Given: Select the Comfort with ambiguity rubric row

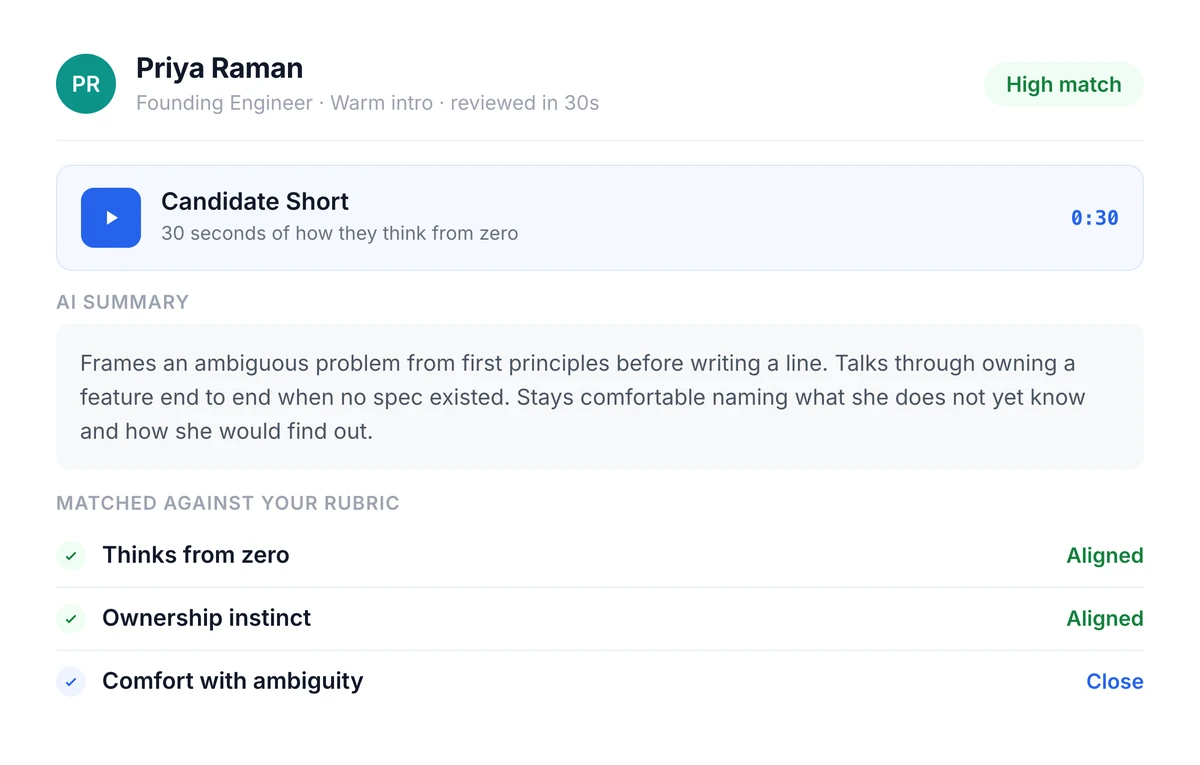Looking at the screenshot, I should pos(600,682).
